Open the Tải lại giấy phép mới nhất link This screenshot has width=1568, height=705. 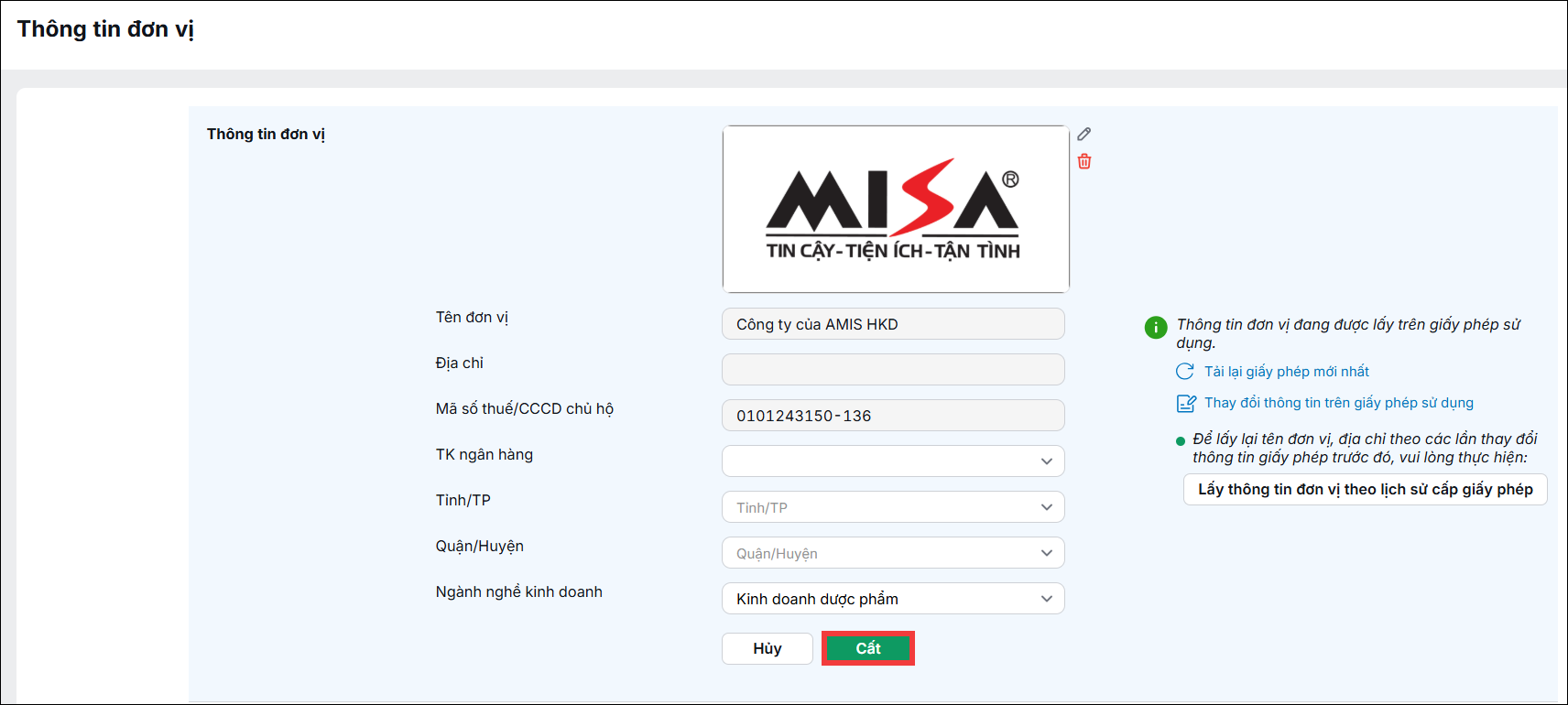point(1287,371)
